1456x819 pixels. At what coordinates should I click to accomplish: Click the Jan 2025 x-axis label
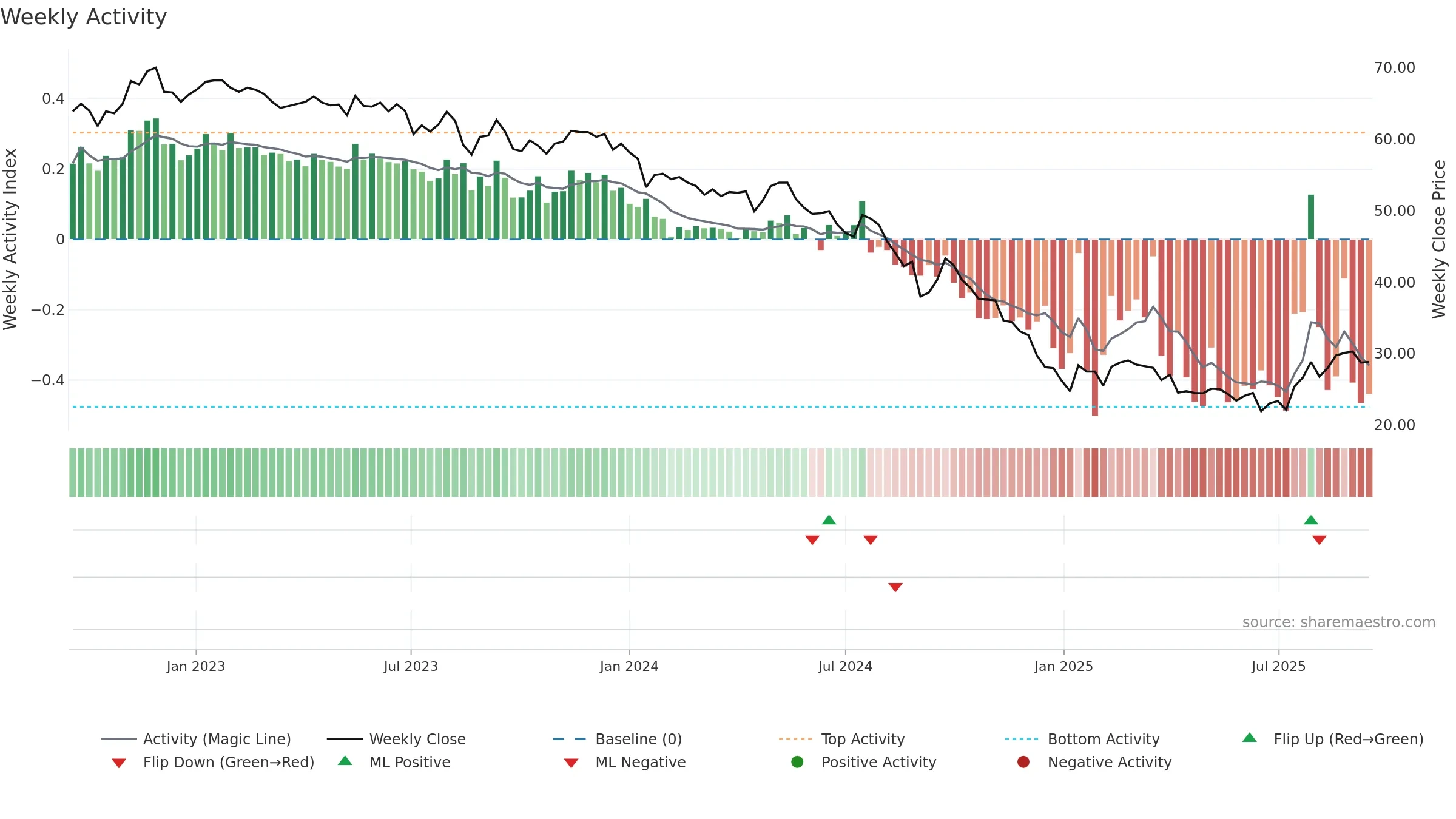[x=1063, y=666]
